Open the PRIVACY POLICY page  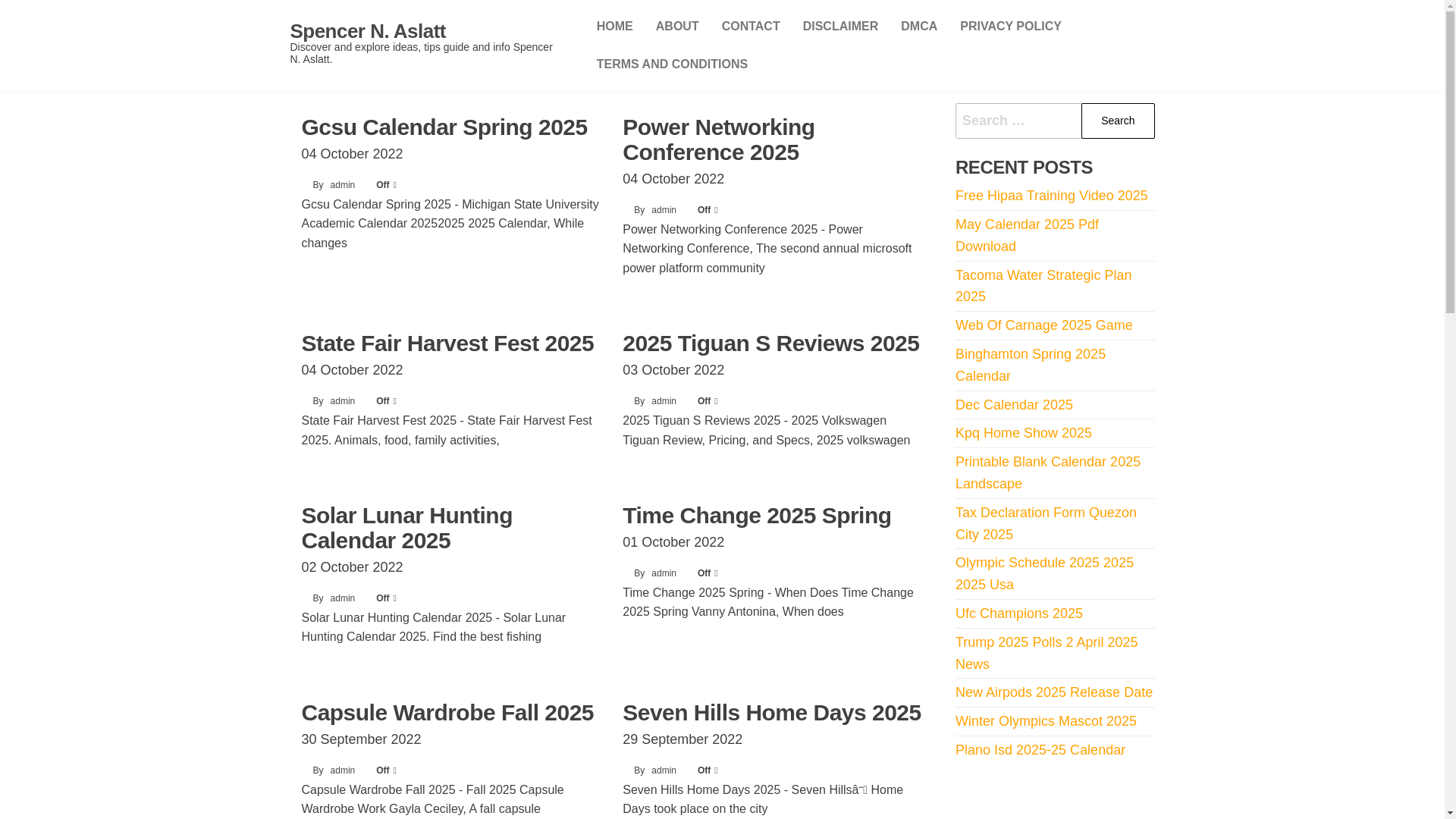(x=1010, y=27)
